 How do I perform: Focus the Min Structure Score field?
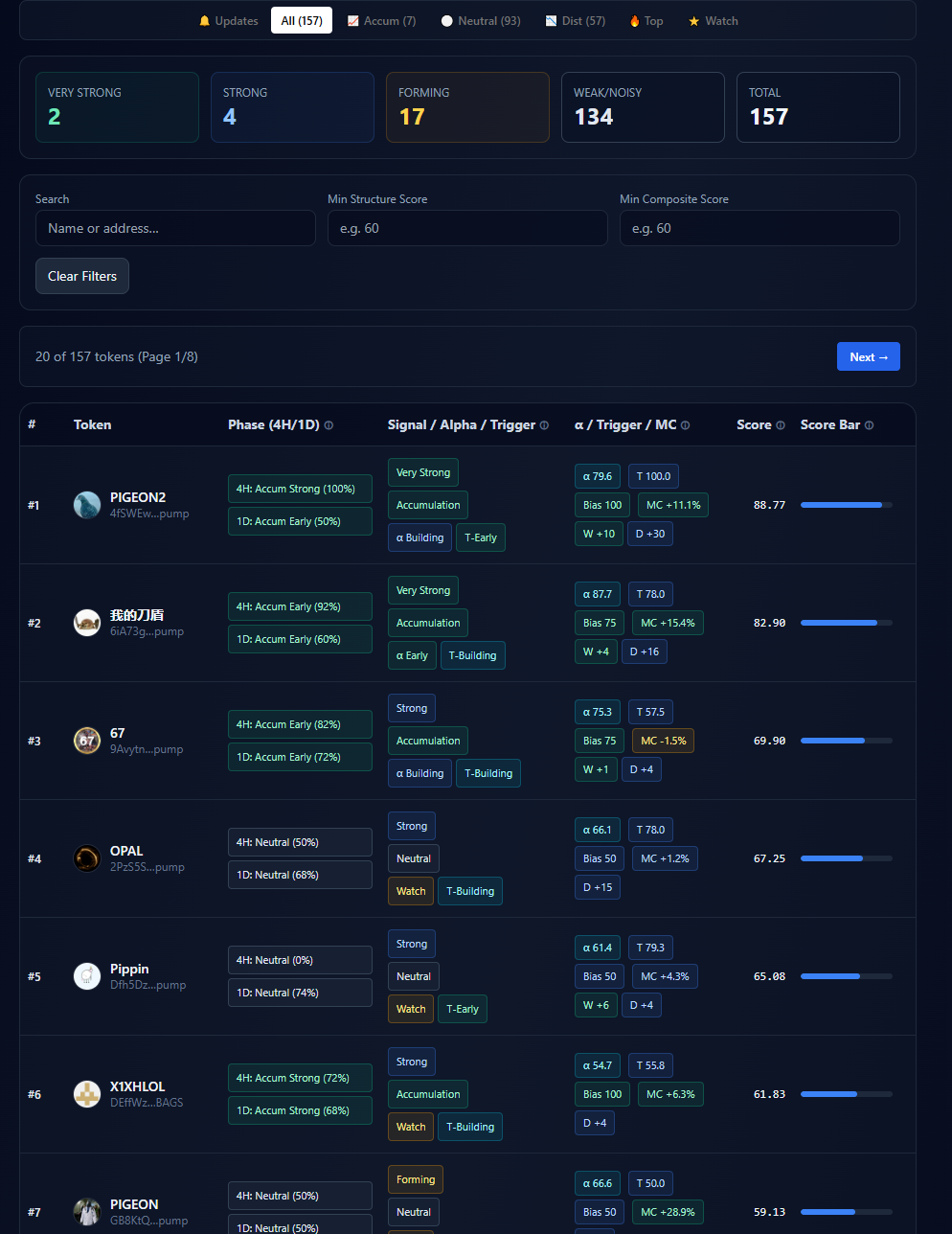coord(467,228)
